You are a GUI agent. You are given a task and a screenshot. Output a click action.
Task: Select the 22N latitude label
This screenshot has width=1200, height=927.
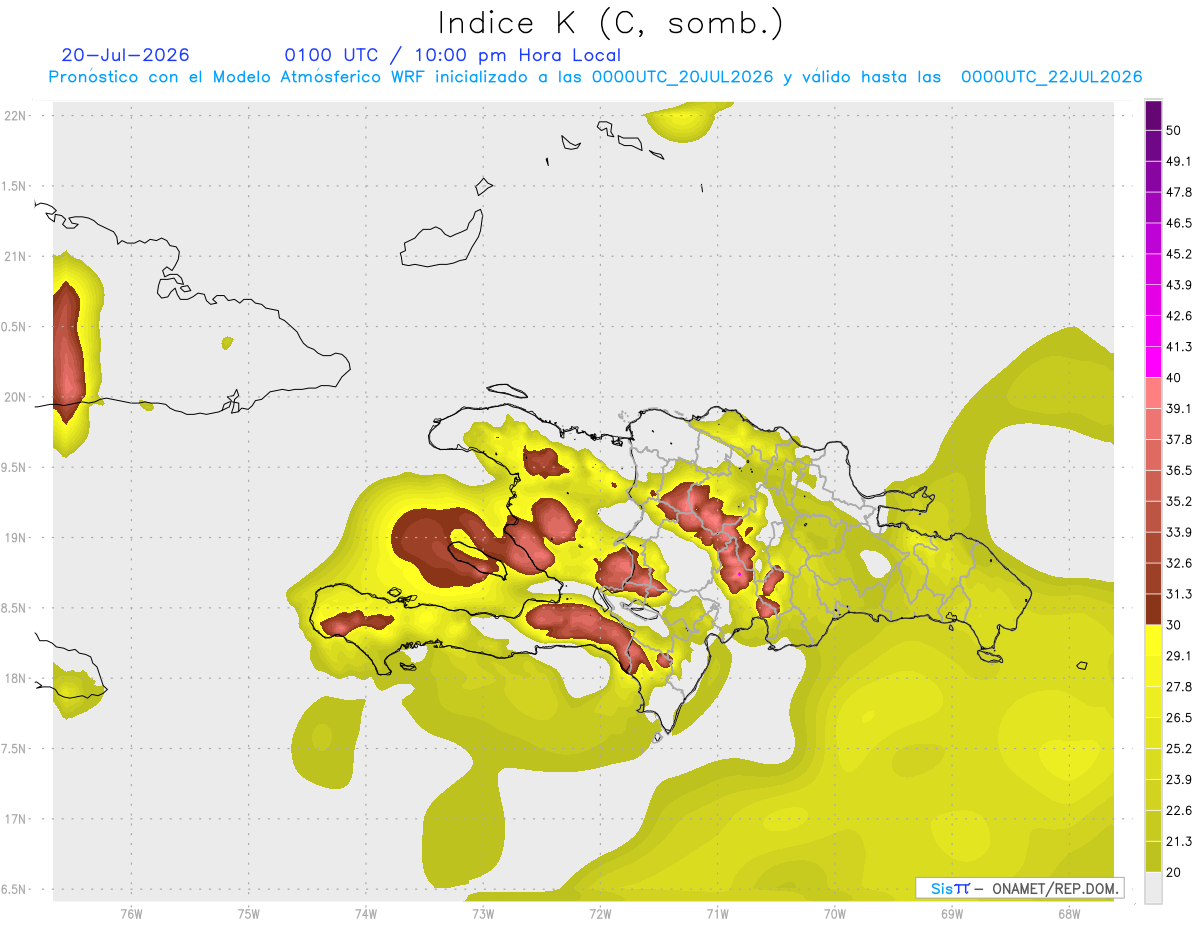(x=16, y=116)
